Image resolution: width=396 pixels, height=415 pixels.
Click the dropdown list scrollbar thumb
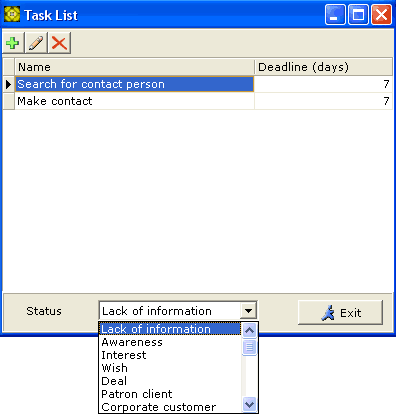coord(249,347)
